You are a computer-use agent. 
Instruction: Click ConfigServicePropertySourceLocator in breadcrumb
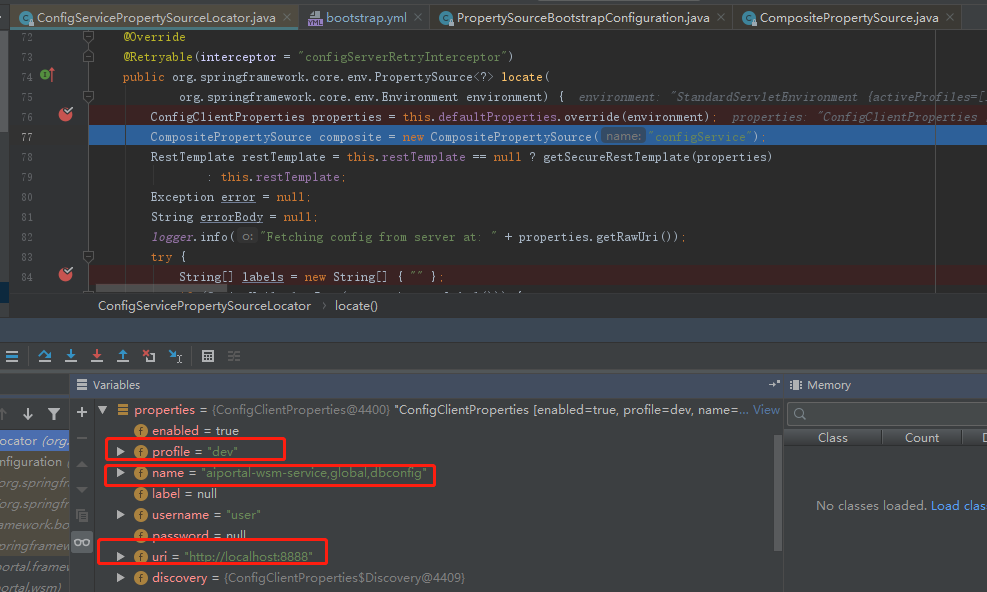click(x=205, y=306)
